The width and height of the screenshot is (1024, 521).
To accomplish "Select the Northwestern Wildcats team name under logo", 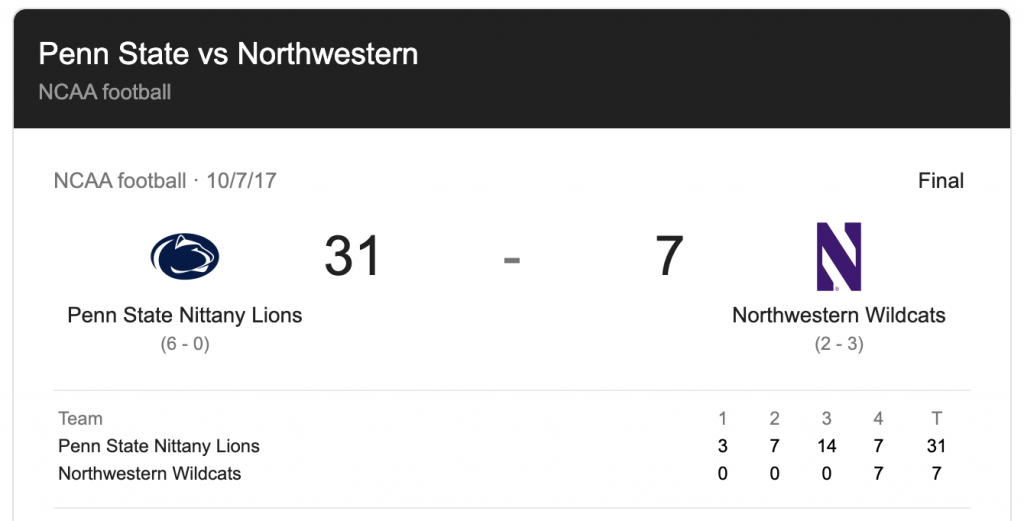I will tap(839, 315).
